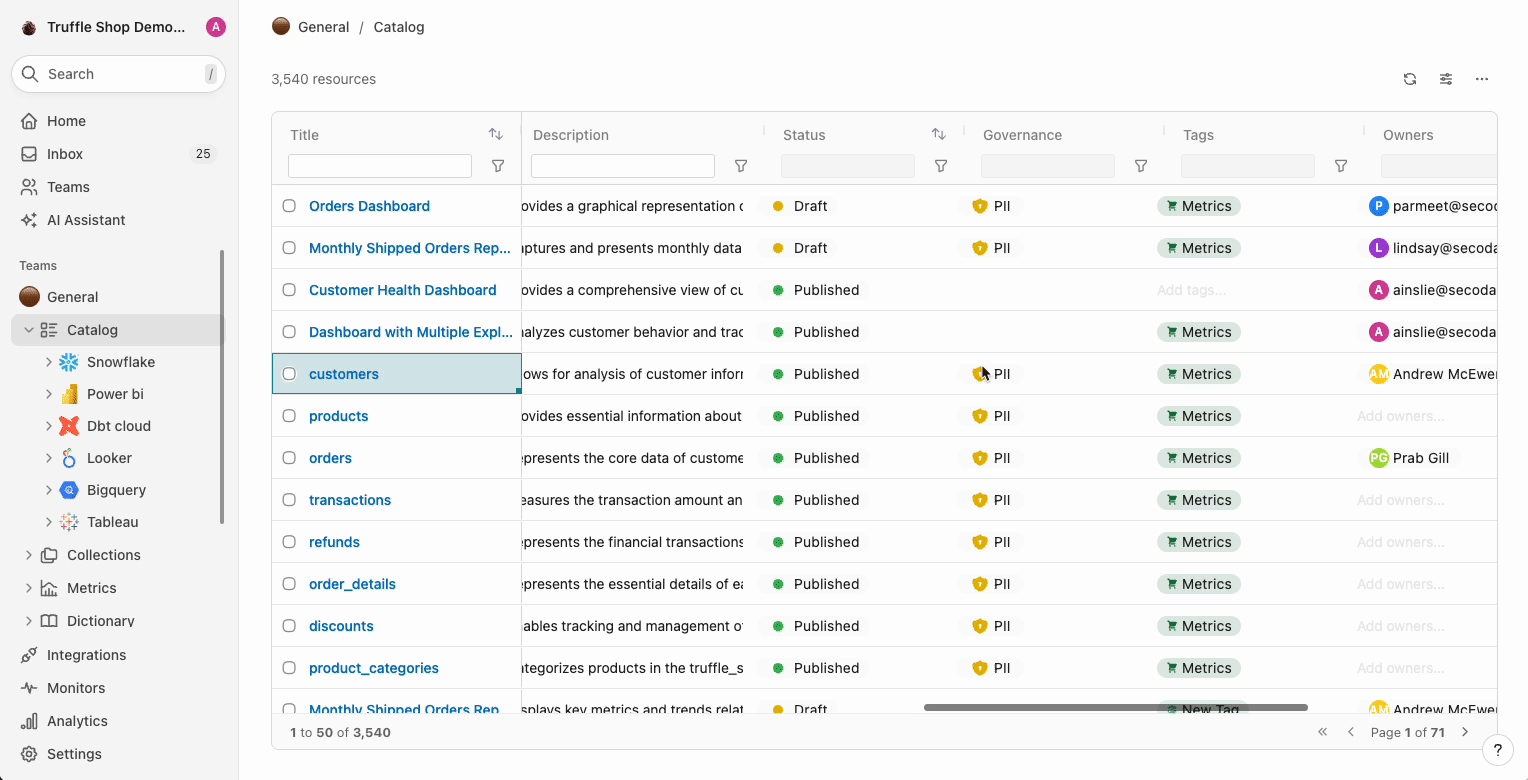Open the three-dot more options menu
Screen dimensions: 1528x780
(x=1482, y=79)
